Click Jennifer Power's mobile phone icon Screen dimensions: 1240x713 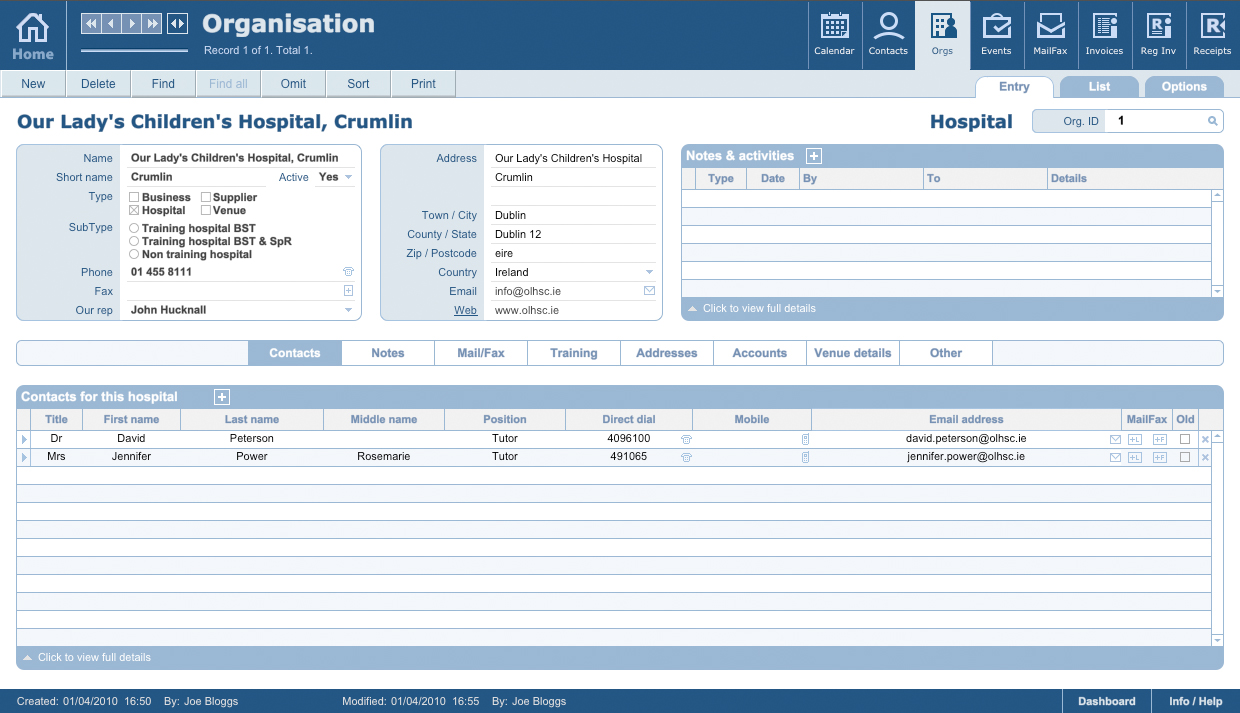coord(805,457)
